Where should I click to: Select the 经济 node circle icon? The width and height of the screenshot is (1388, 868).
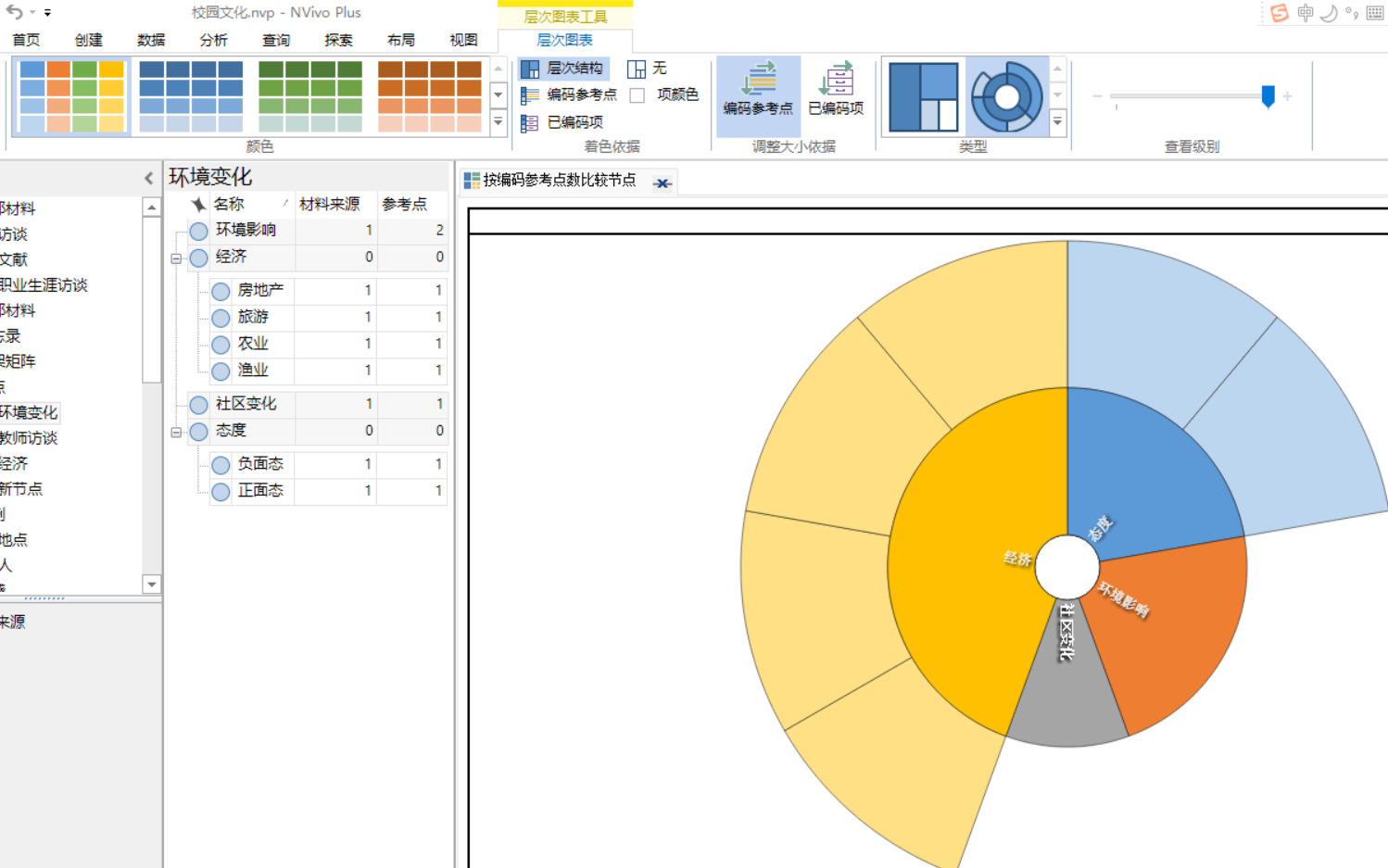click(x=199, y=258)
